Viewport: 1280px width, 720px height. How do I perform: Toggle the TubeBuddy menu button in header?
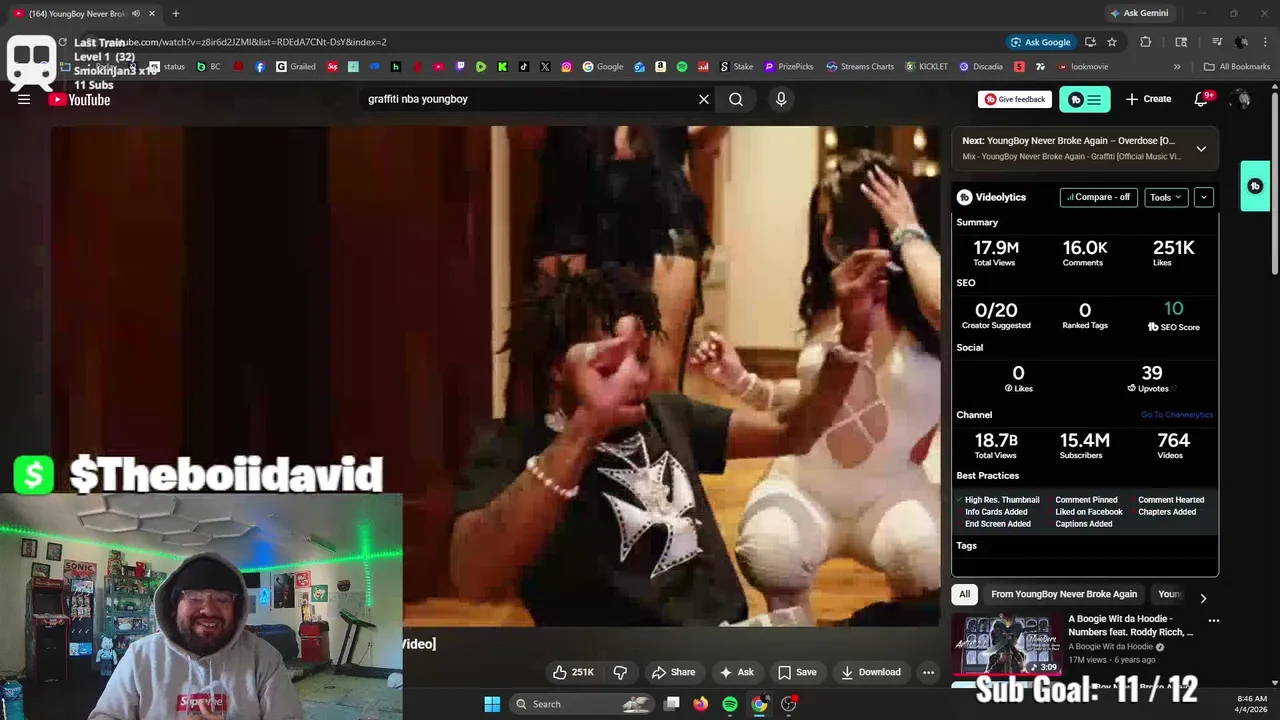click(x=1085, y=99)
